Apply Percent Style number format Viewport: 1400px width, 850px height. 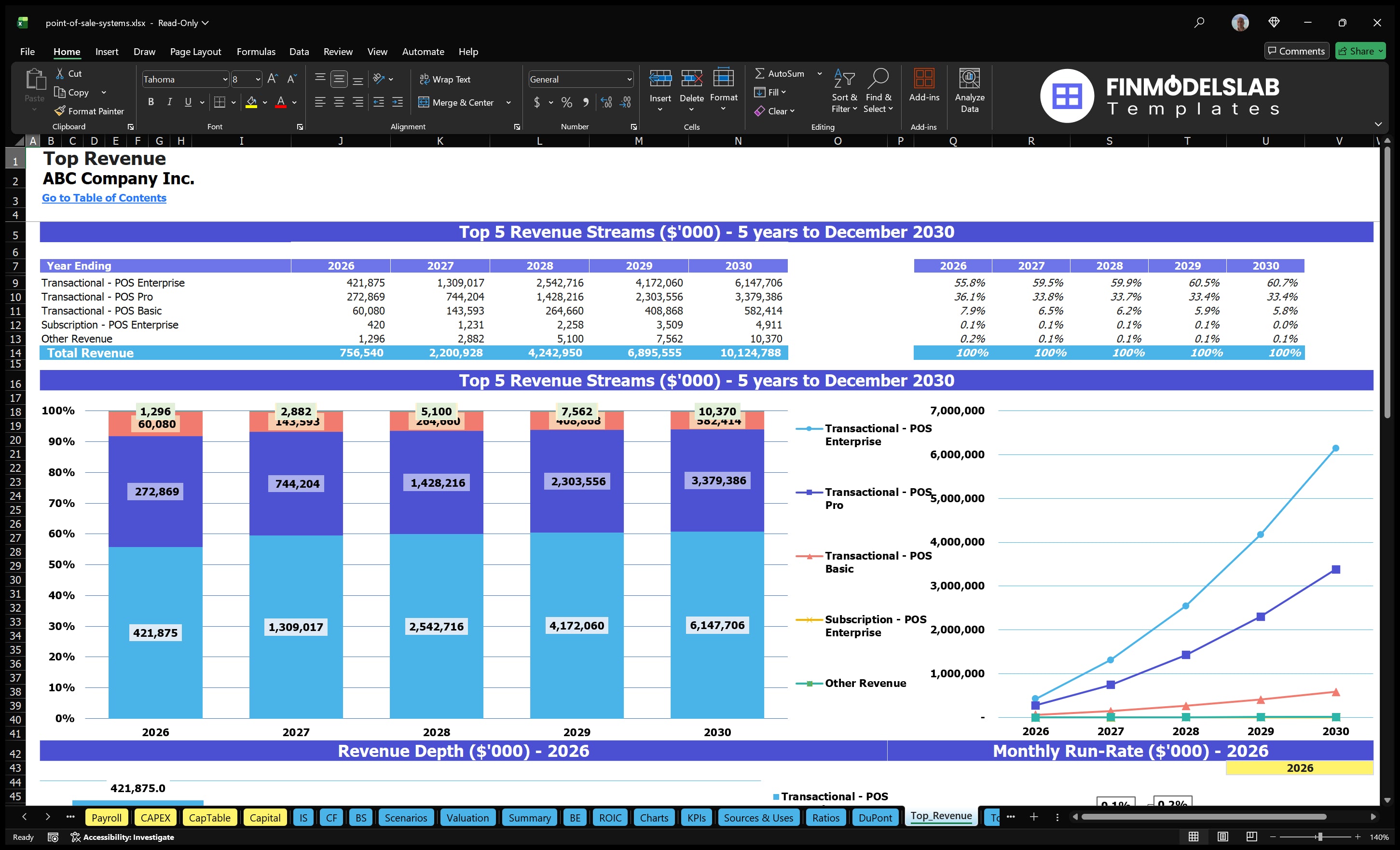(x=566, y=102)
